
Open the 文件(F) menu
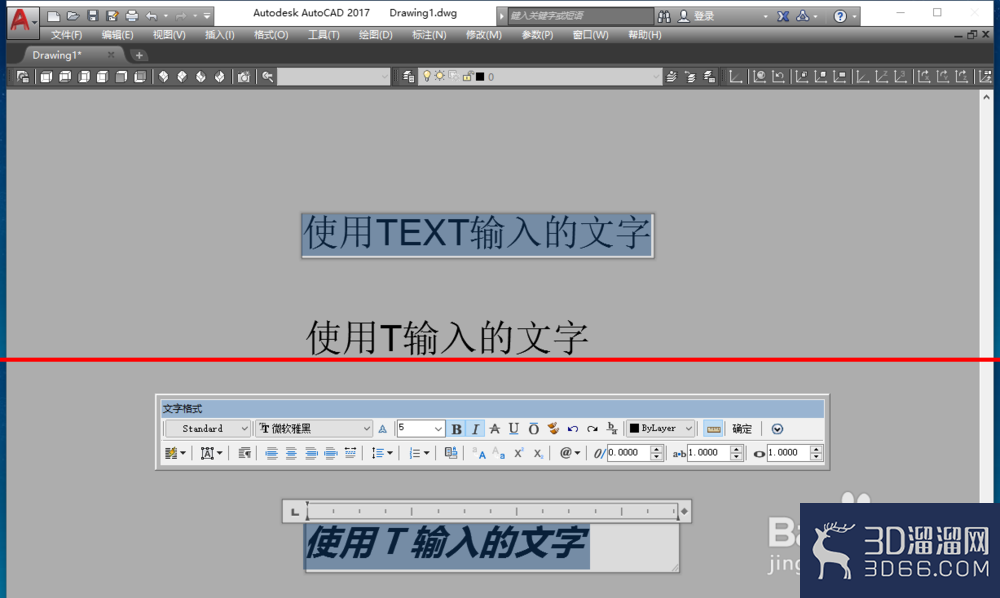pyautogui.click(x=66, y=35)
